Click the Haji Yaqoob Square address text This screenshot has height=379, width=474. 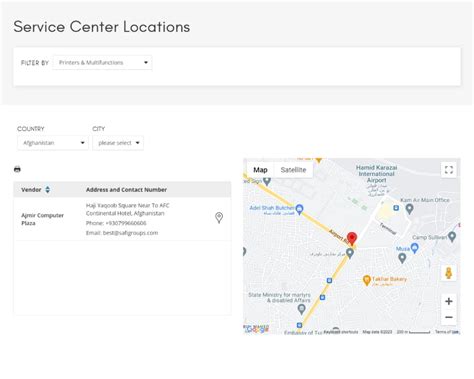128,209
